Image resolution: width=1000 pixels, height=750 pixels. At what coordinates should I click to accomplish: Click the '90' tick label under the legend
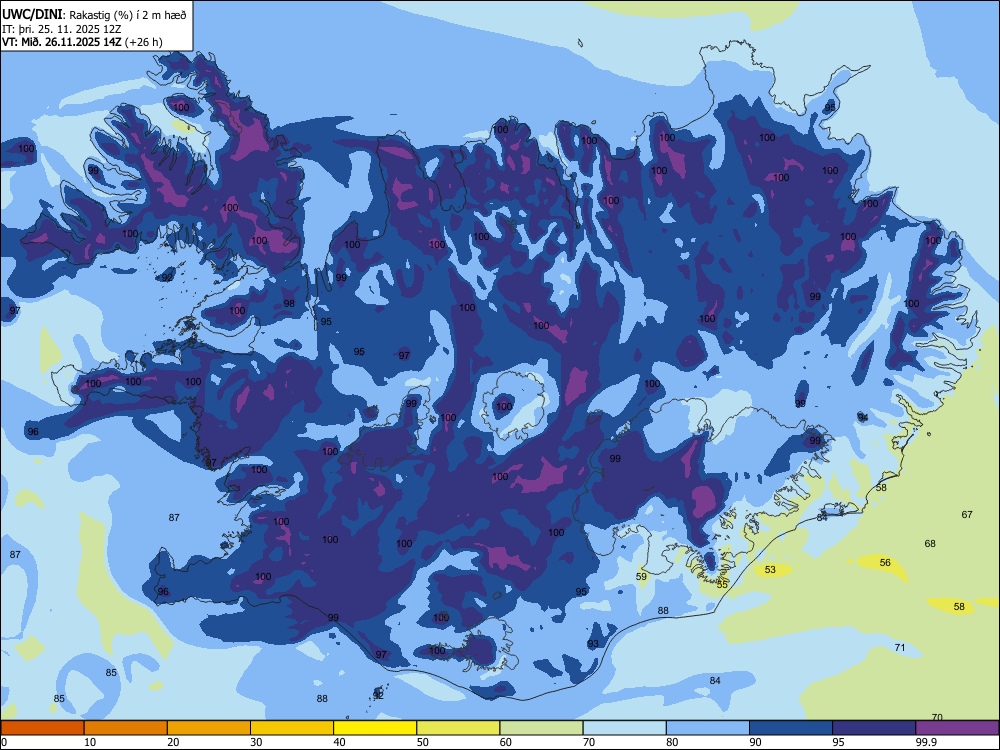[755, 742]
